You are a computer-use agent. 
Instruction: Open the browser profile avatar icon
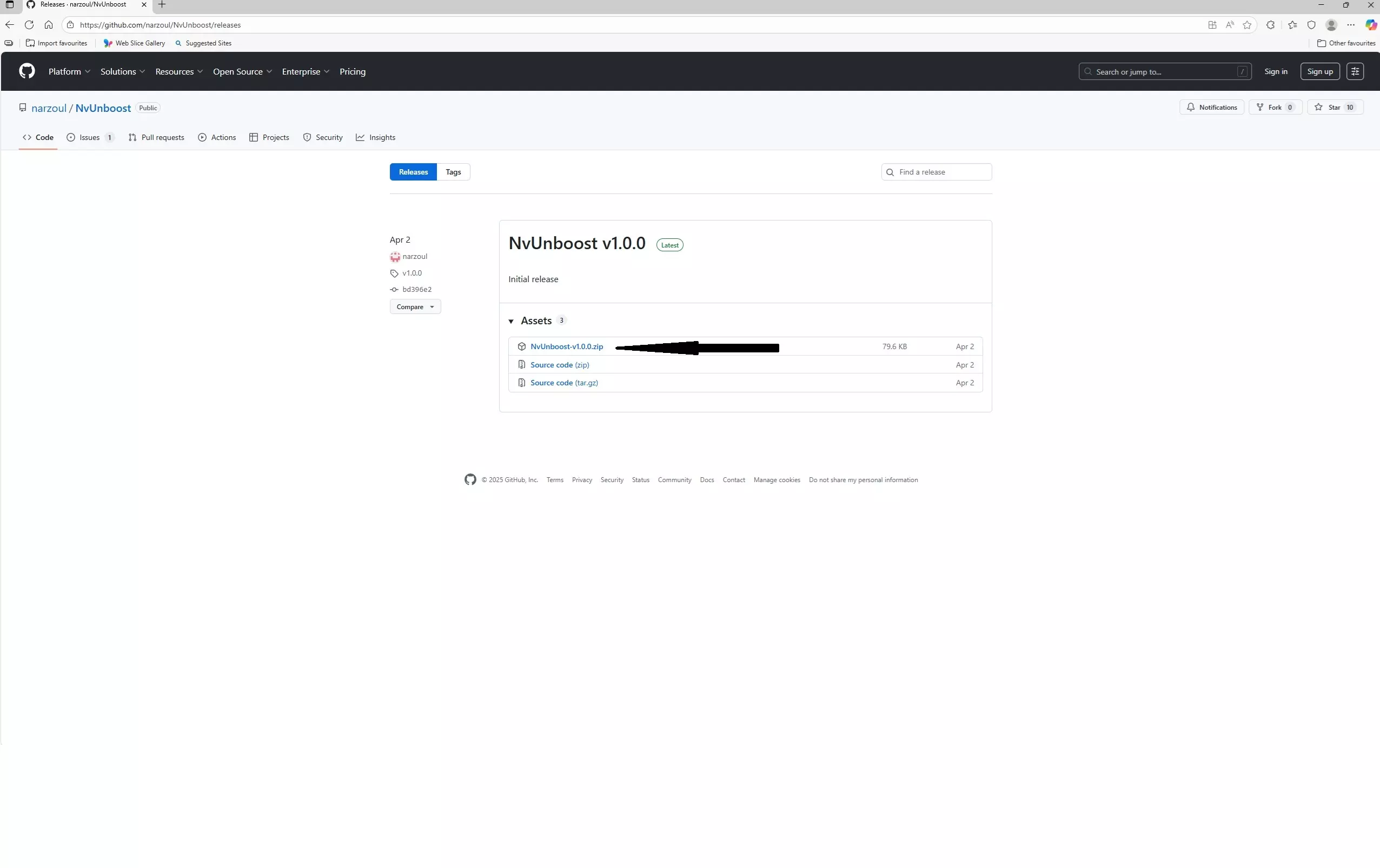coord(1331,25)
